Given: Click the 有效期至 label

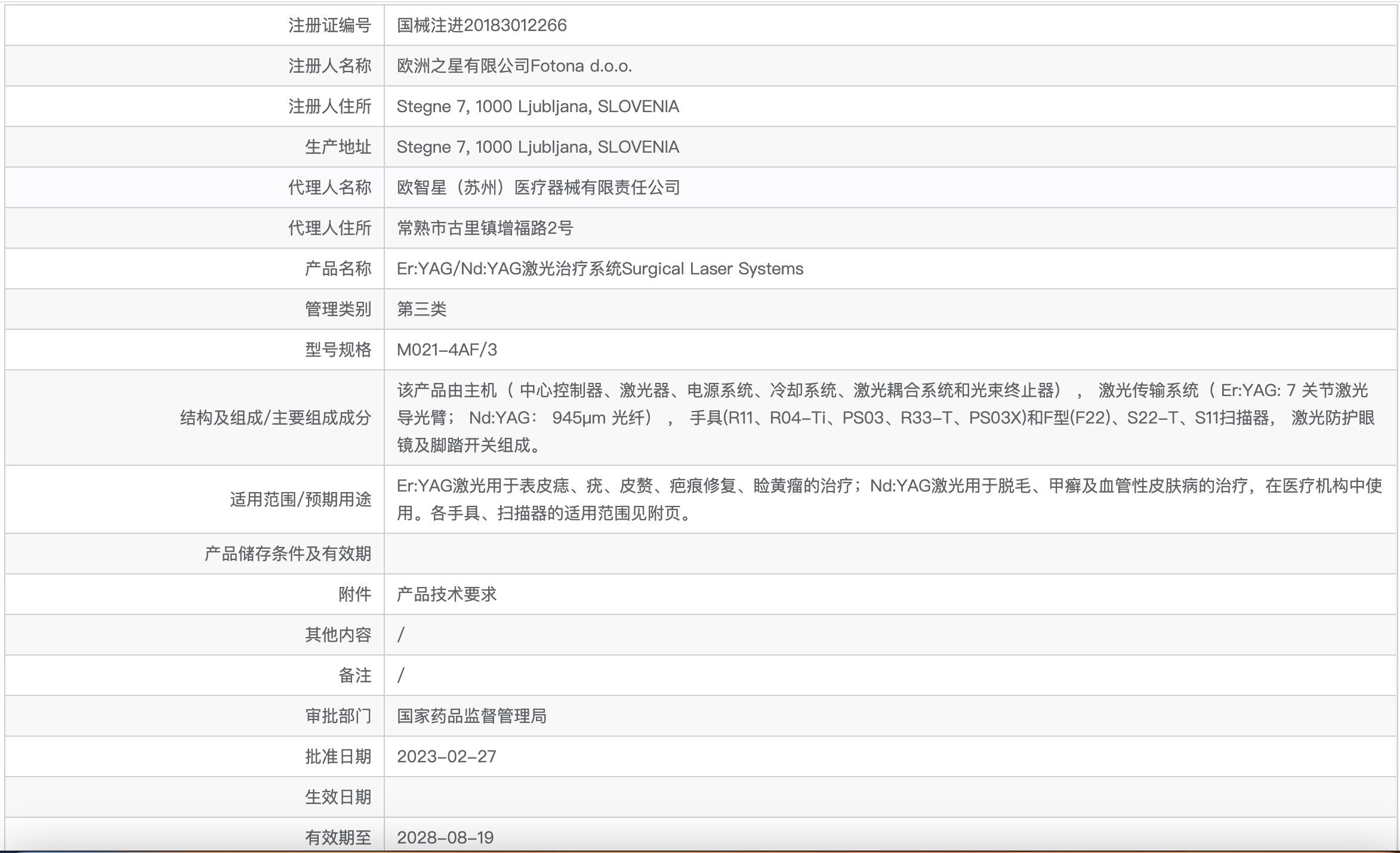Looking at the screenshot, I should (x=338, y=837).
